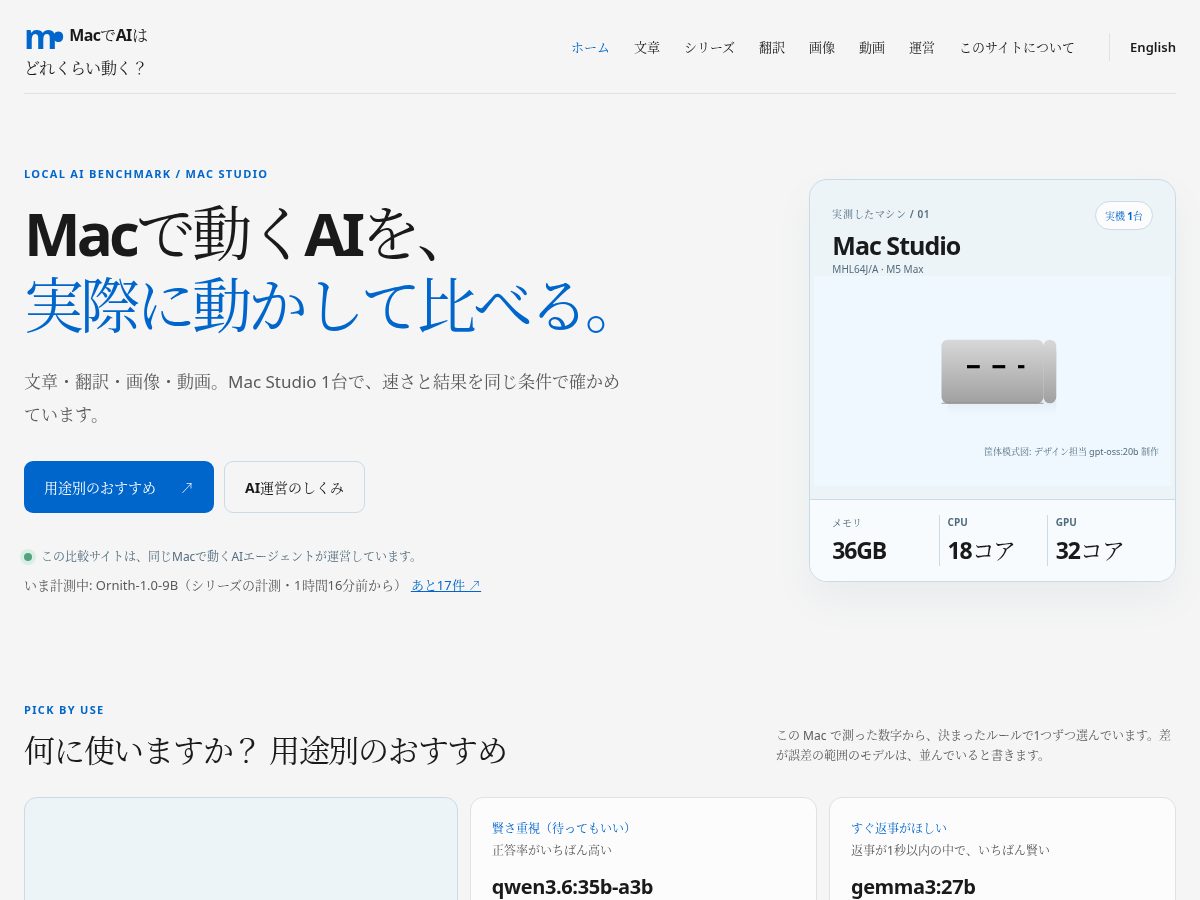Click the 36GB memory value

click(859, 550)
